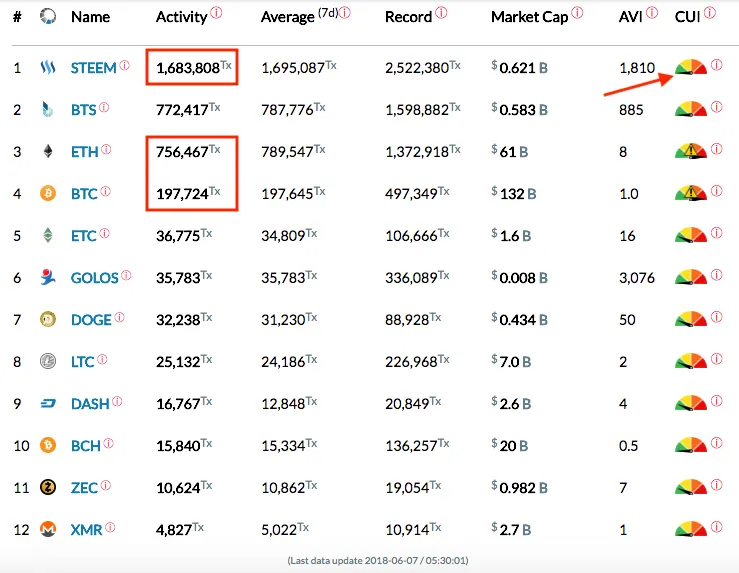Open the DOGE coin link
The height and width of the screenshot is (573, 739).
tap(91, 320)
